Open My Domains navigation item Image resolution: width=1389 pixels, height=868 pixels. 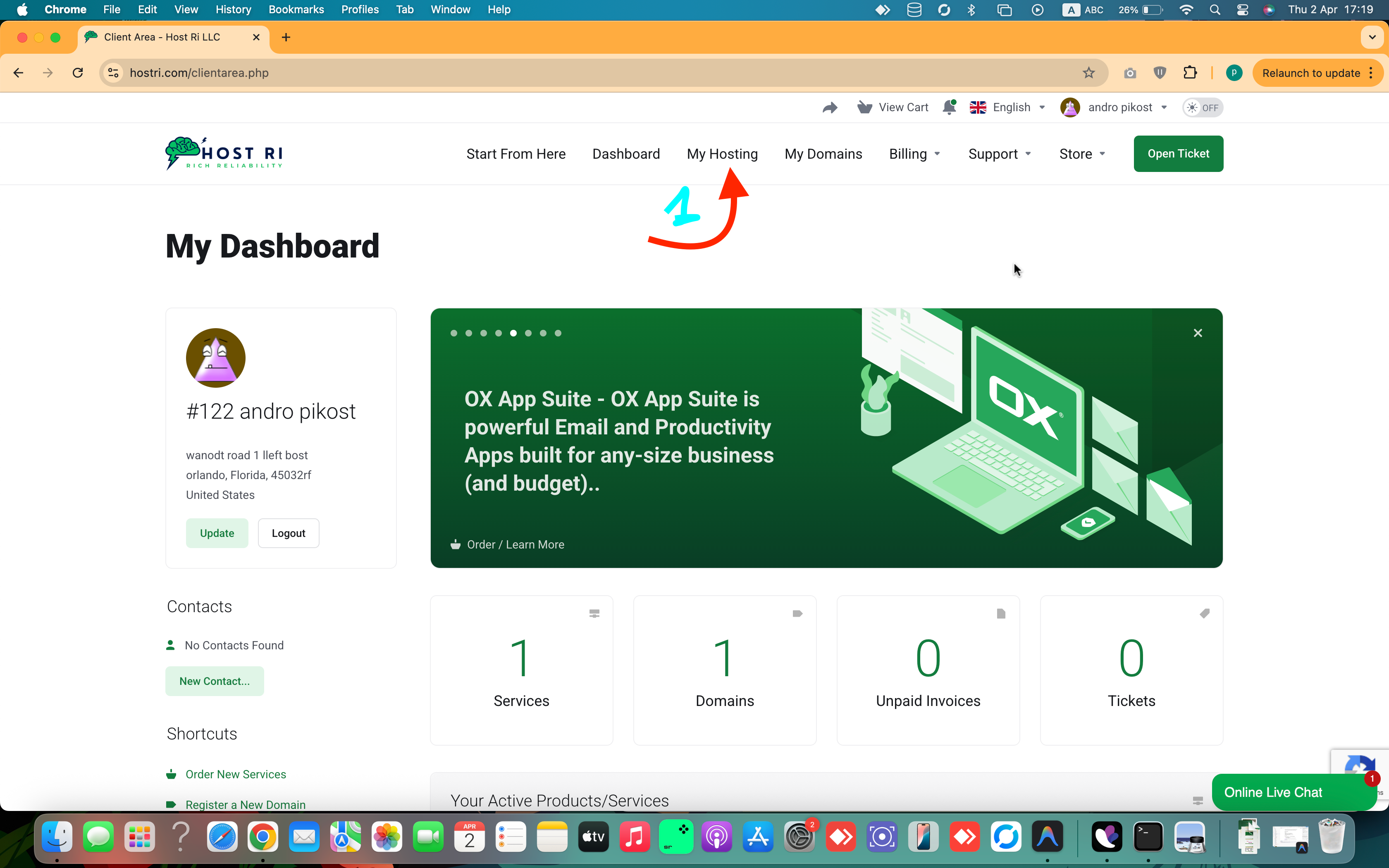pyautogui.click(x=823, y=154)
